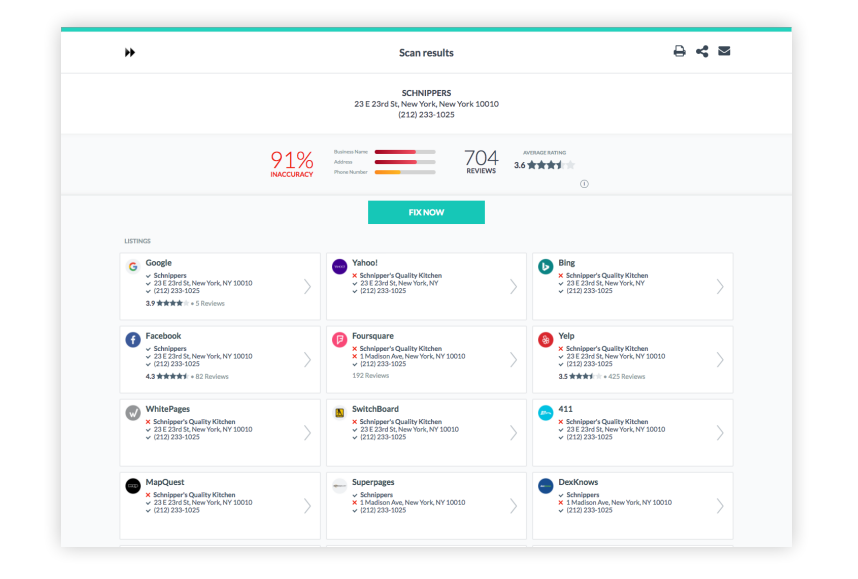Screen dimensions: 858x579
Task: Click the Foursquare logo icon
Action: pos(339,339)
